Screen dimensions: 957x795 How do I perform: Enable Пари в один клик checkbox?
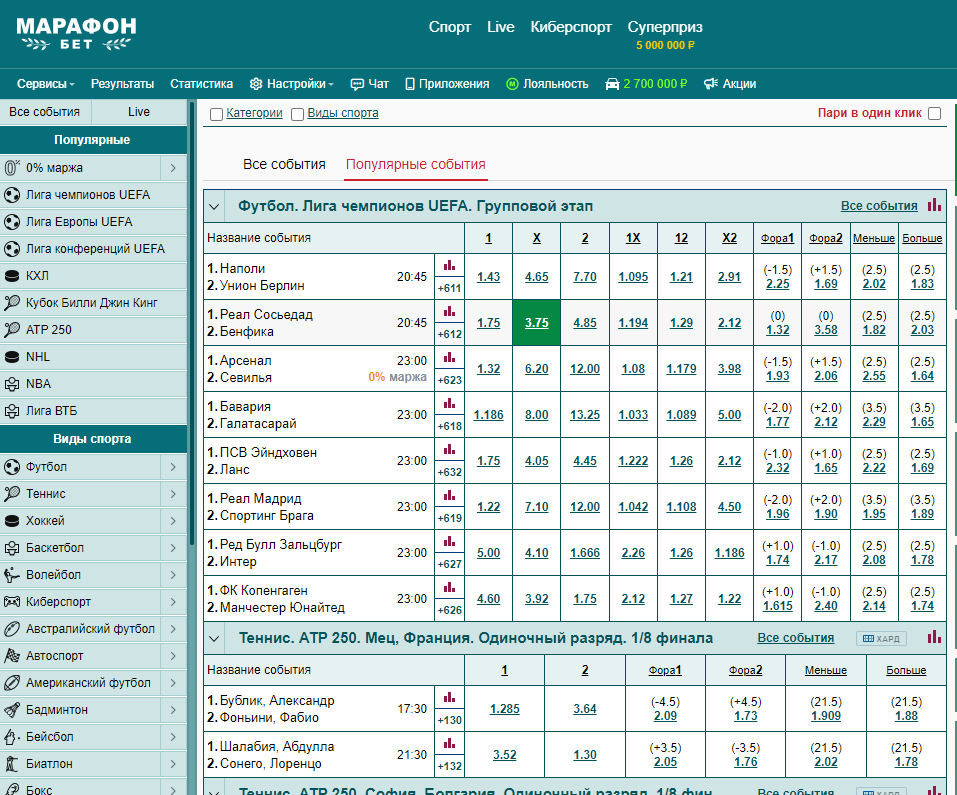[934, 113]
